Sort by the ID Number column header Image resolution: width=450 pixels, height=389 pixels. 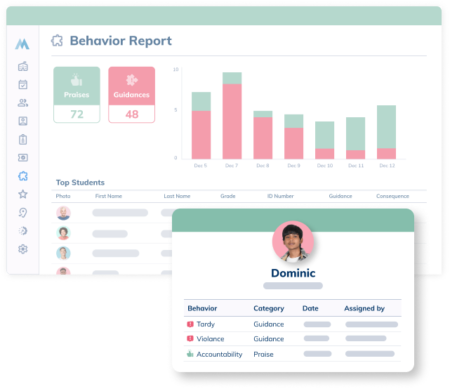(280, 196)
